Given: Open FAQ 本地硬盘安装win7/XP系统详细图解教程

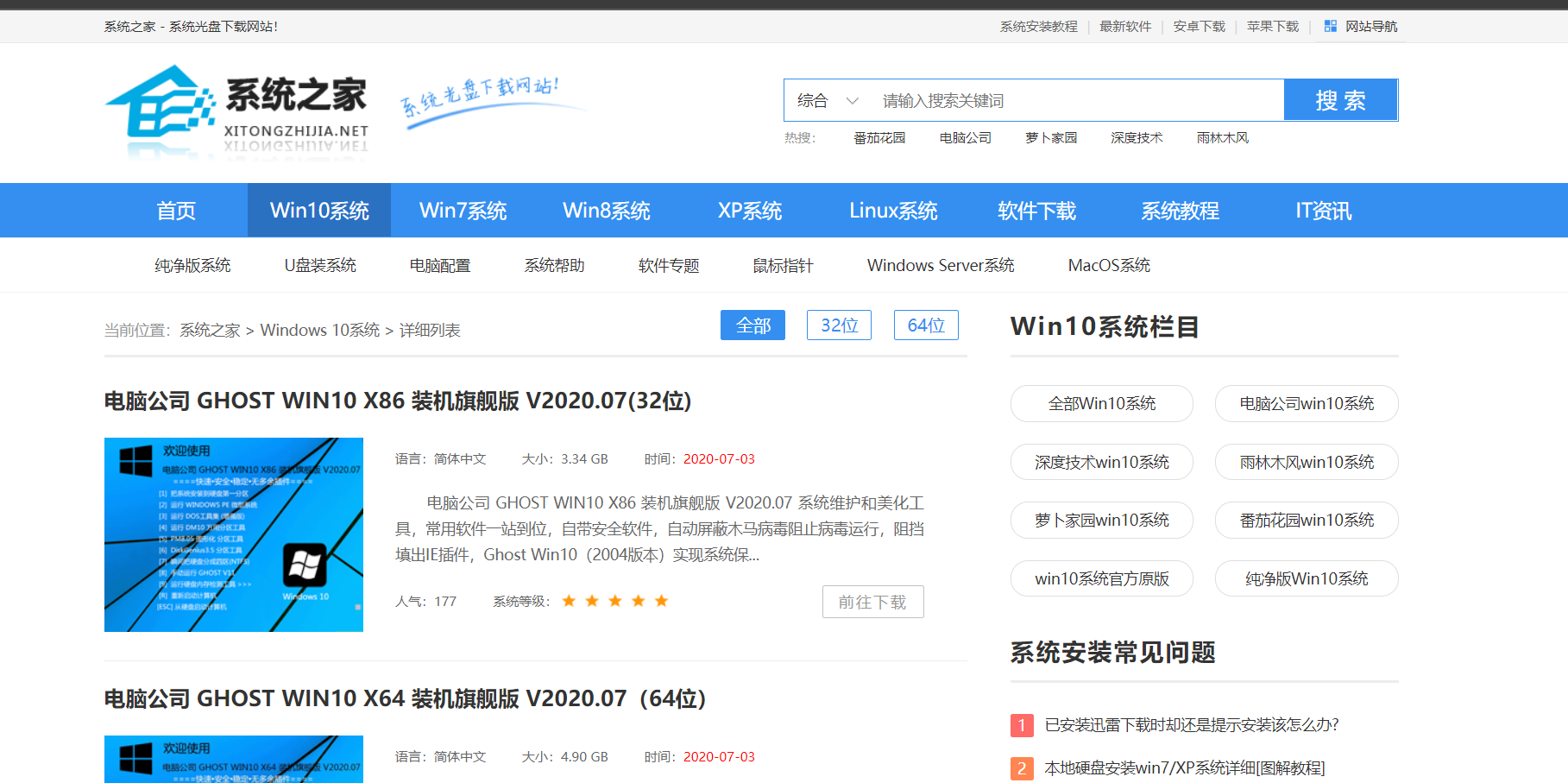Looking at the screenshot, I should [x=1185, y=768].
